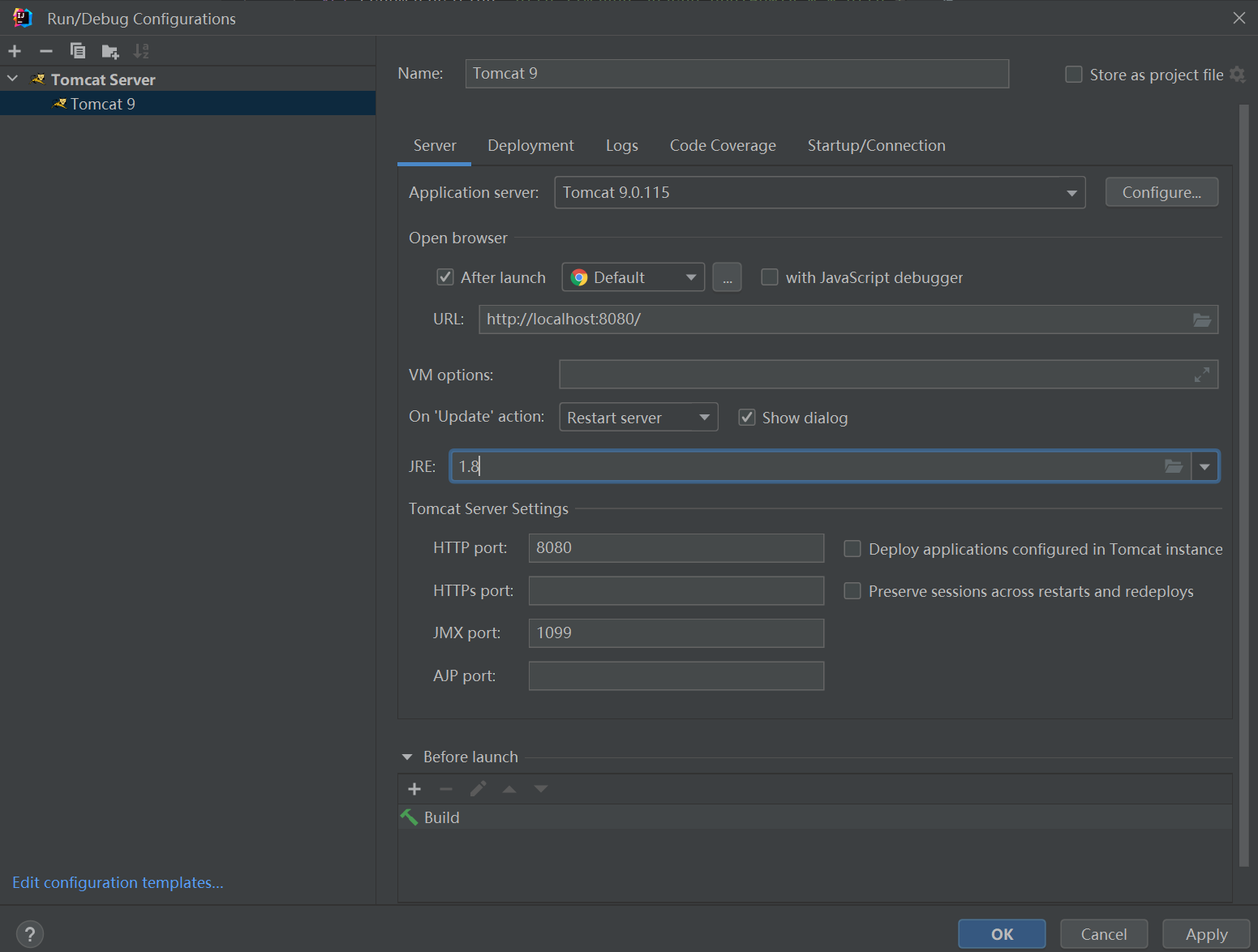Select the Build task row

(815, 817)
